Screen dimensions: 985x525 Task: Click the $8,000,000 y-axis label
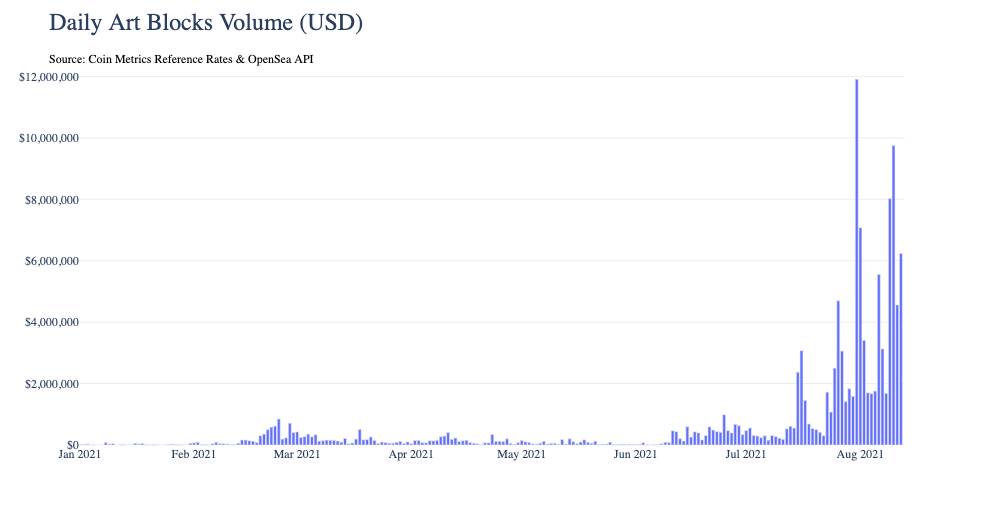(x=52, y=200)
